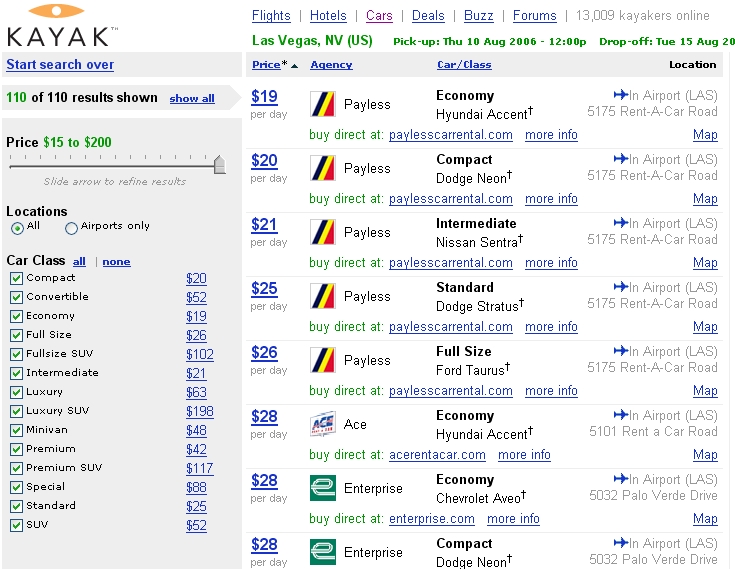Viewport: 735px width, 569px height.
Task: Click the airplane icon for the Hyundai Accent Payless listing
Action: [620, 96]
